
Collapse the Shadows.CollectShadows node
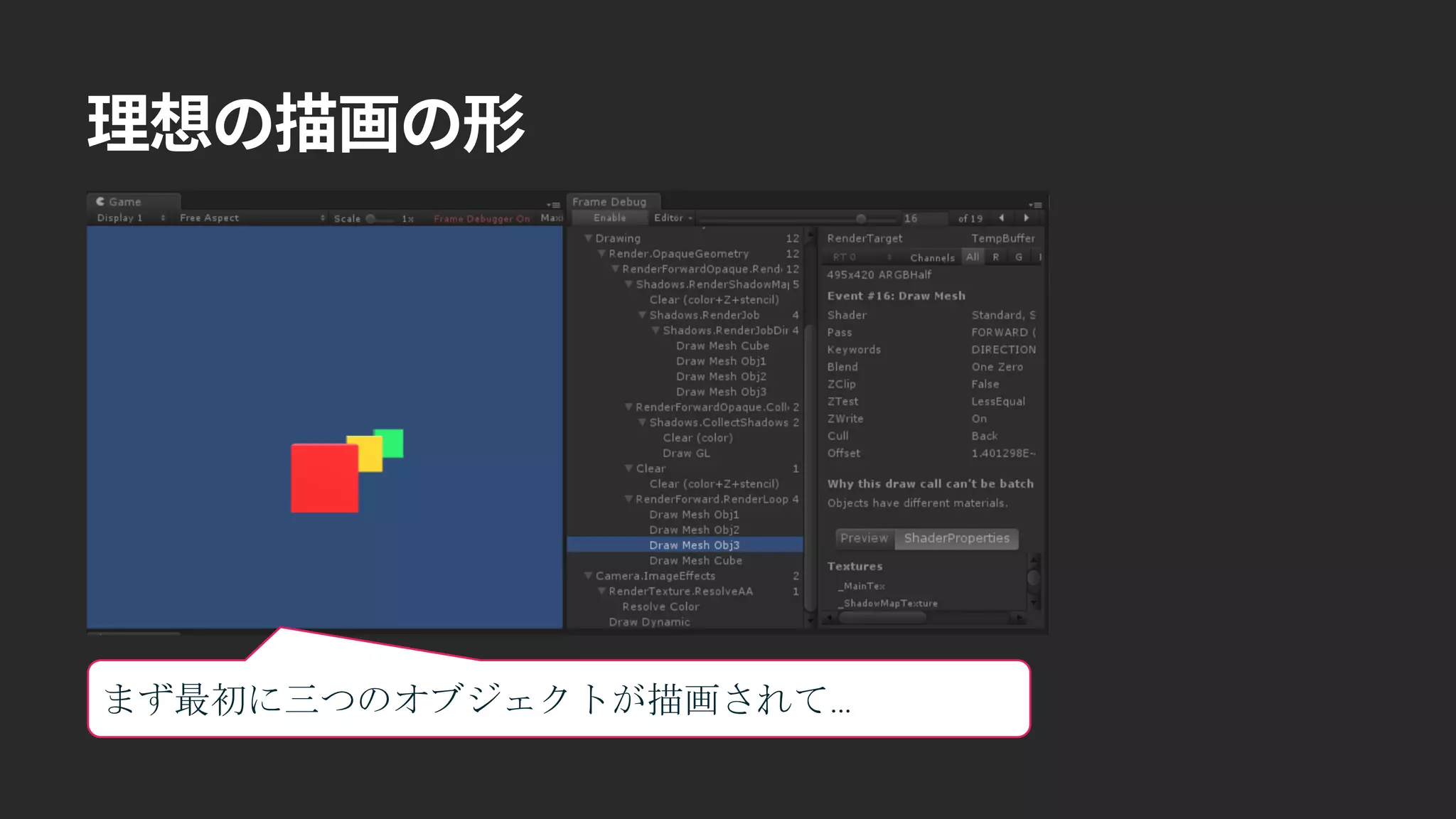click(x=642, y=422)
